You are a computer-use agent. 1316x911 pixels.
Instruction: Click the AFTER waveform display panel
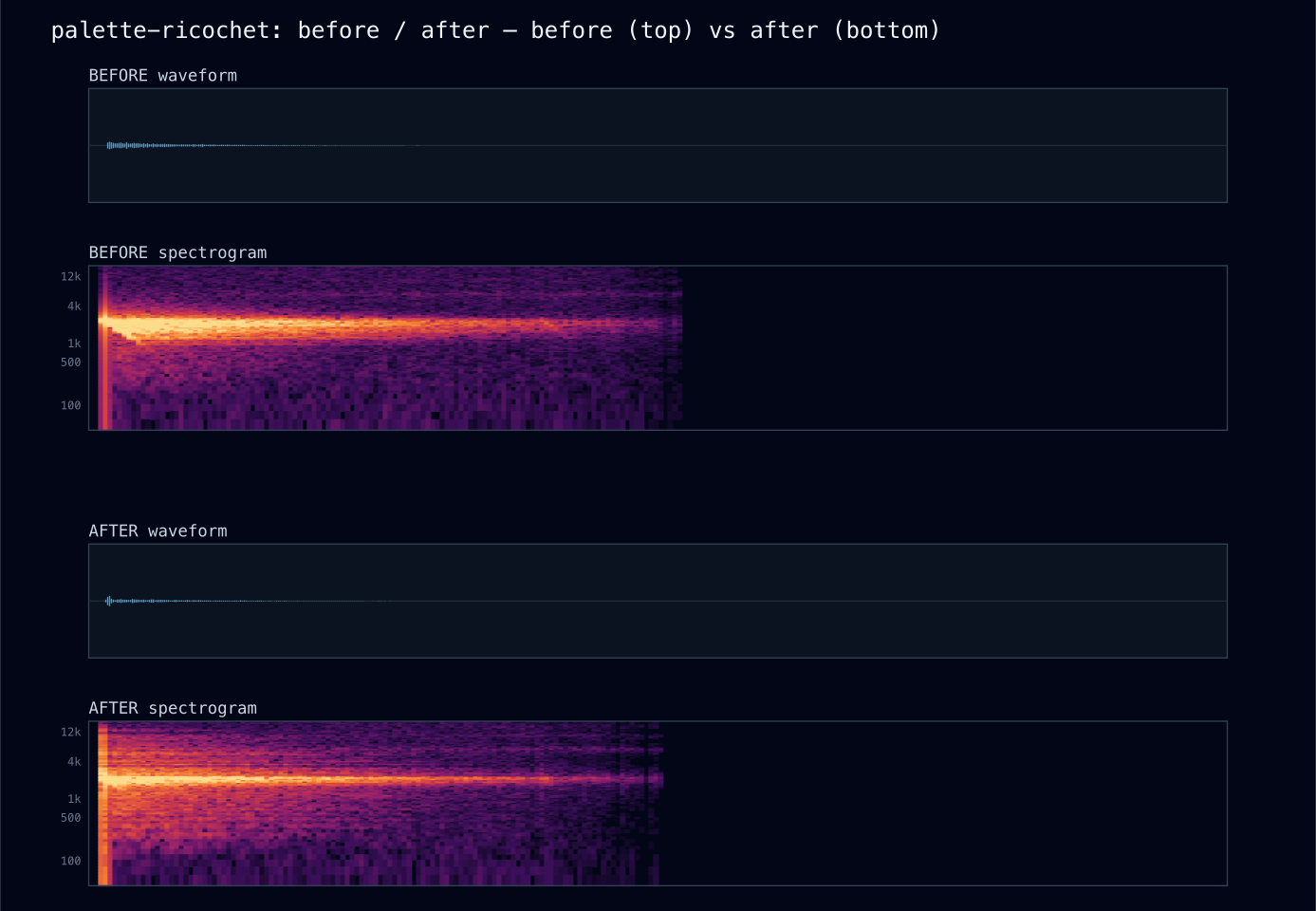658,601
